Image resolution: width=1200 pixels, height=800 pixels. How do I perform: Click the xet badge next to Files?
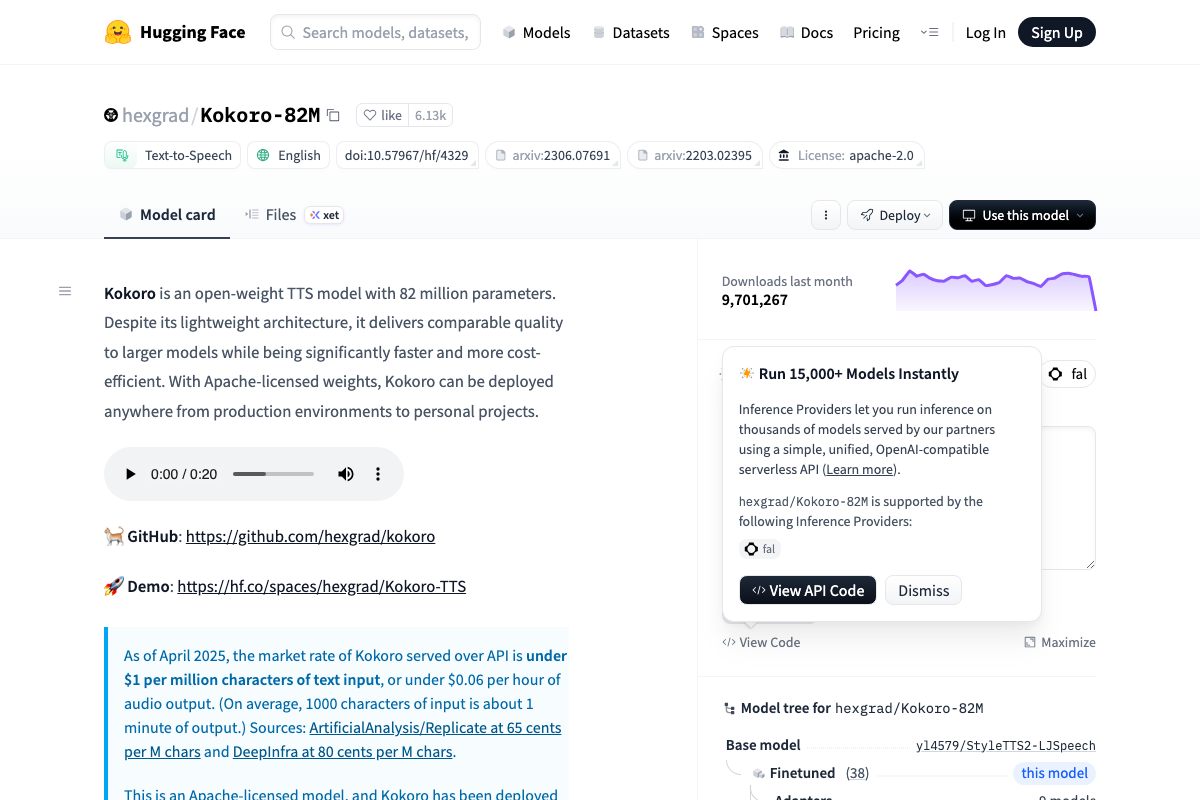pyautogui.click(x=324, y=215)
